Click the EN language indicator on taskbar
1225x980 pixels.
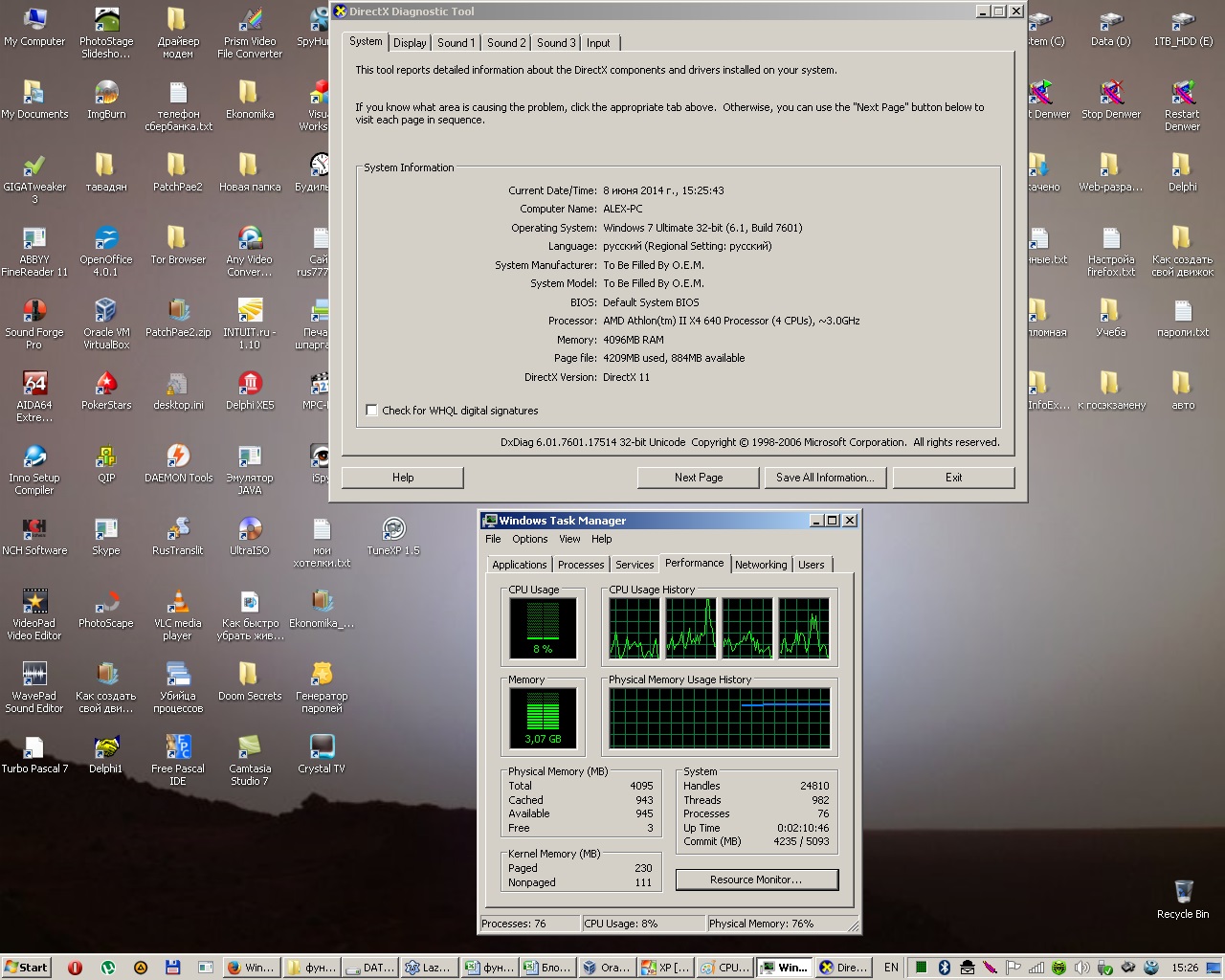[891, 968]
